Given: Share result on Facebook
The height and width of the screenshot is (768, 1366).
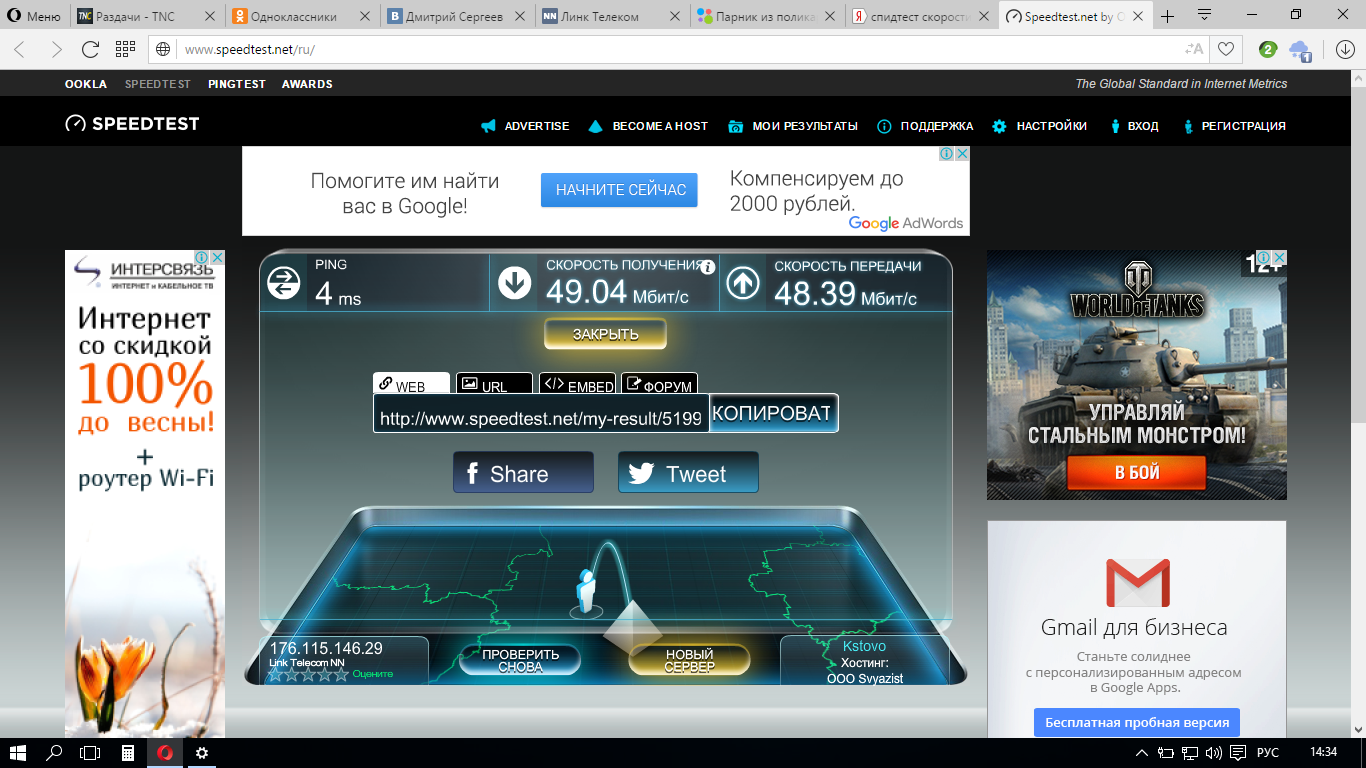Looking at the screenshot, I should pos(523,473).
